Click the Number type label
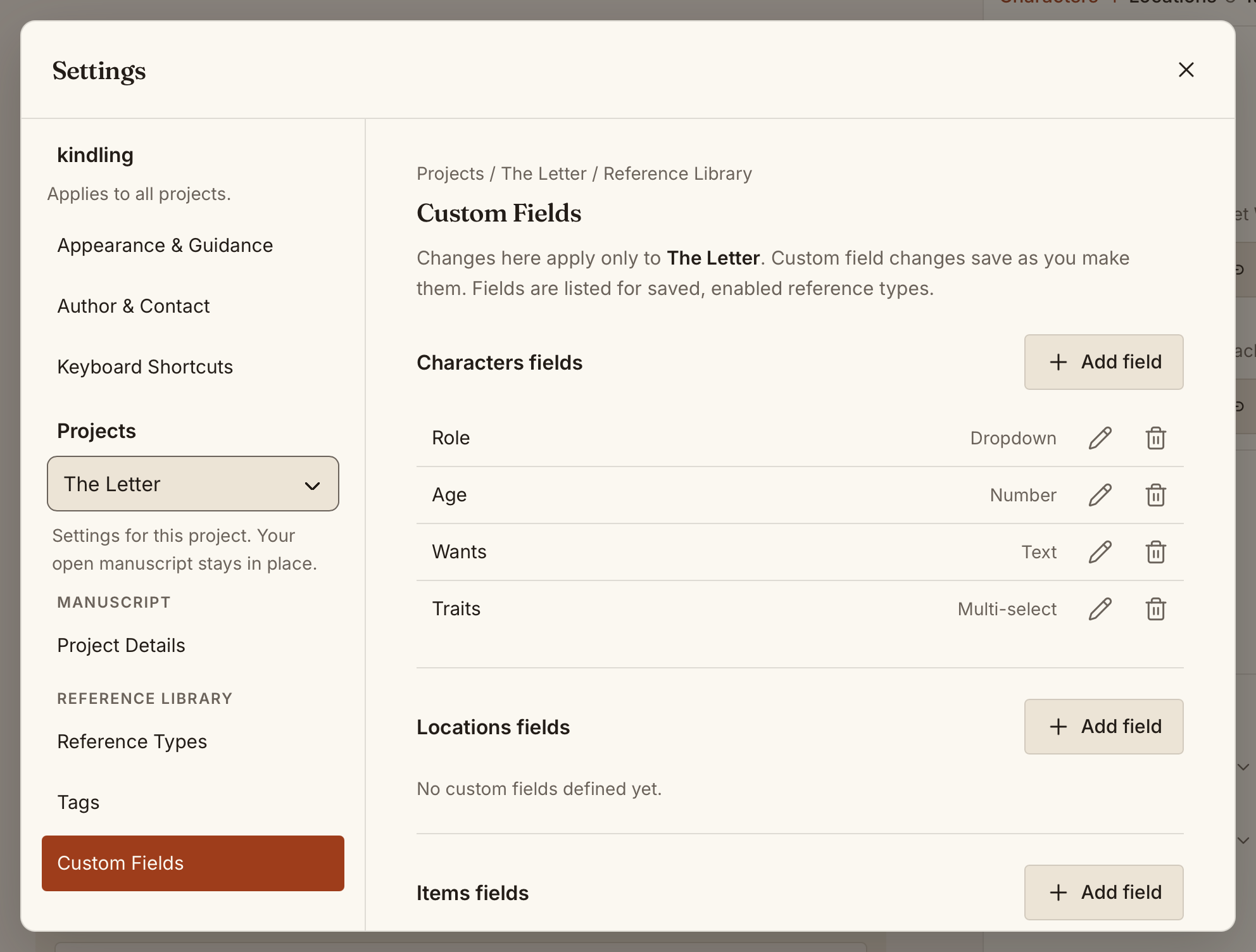Screen dimensions: 1256x952 point(1023,495)
